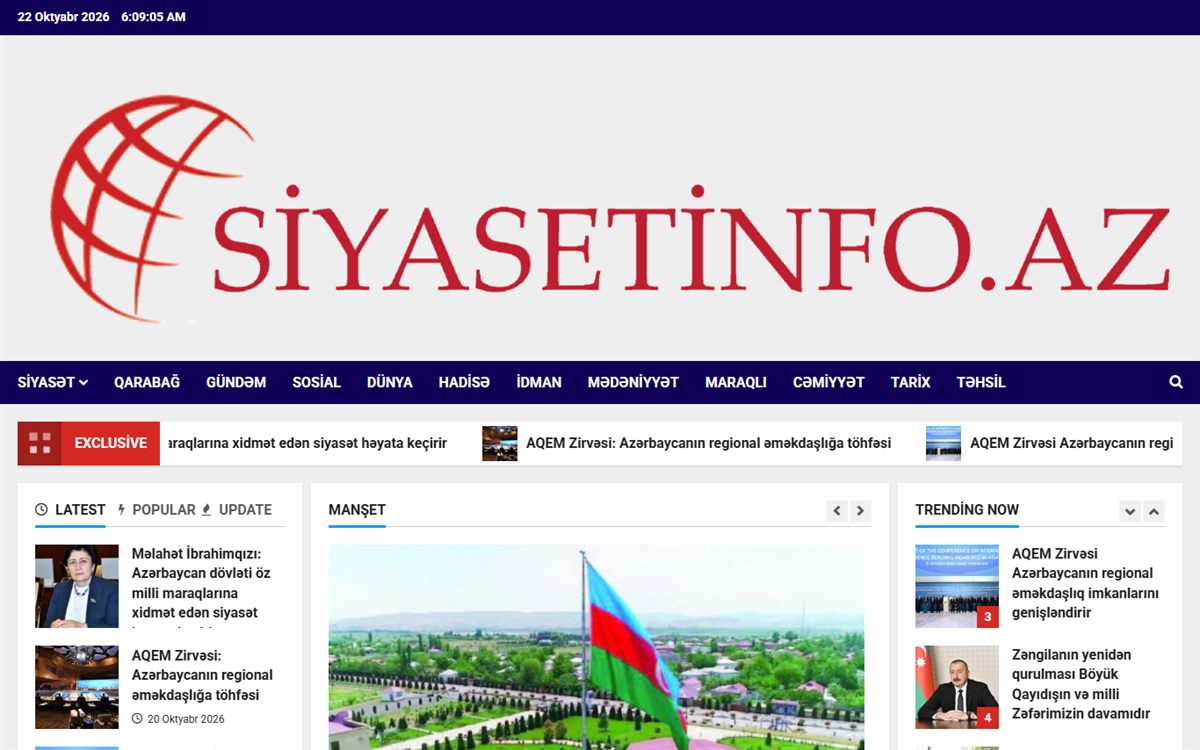Go to previous Manşet slide arrow
Image resolution: width=1200 pixels, height=750 pixels.
point(837,511)
